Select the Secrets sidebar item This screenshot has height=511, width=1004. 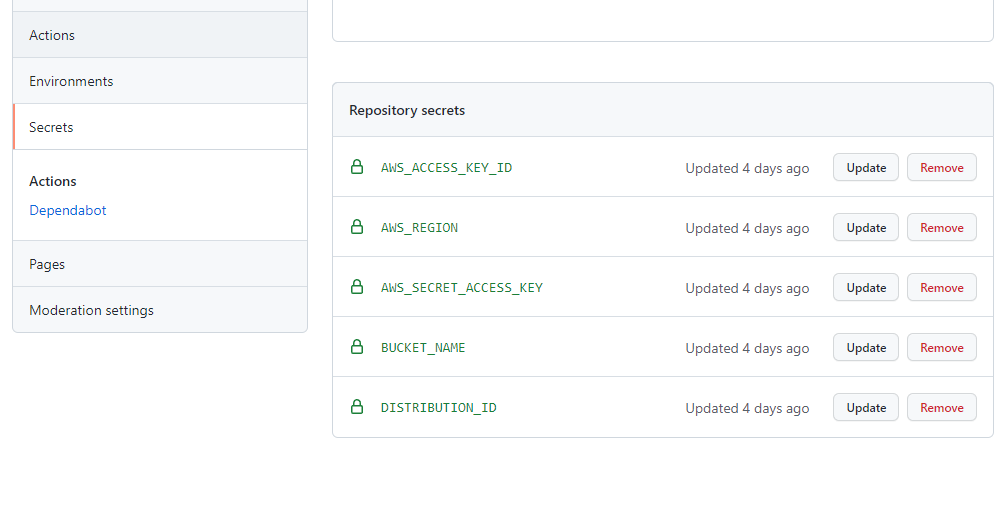click(x=160, y=127)
